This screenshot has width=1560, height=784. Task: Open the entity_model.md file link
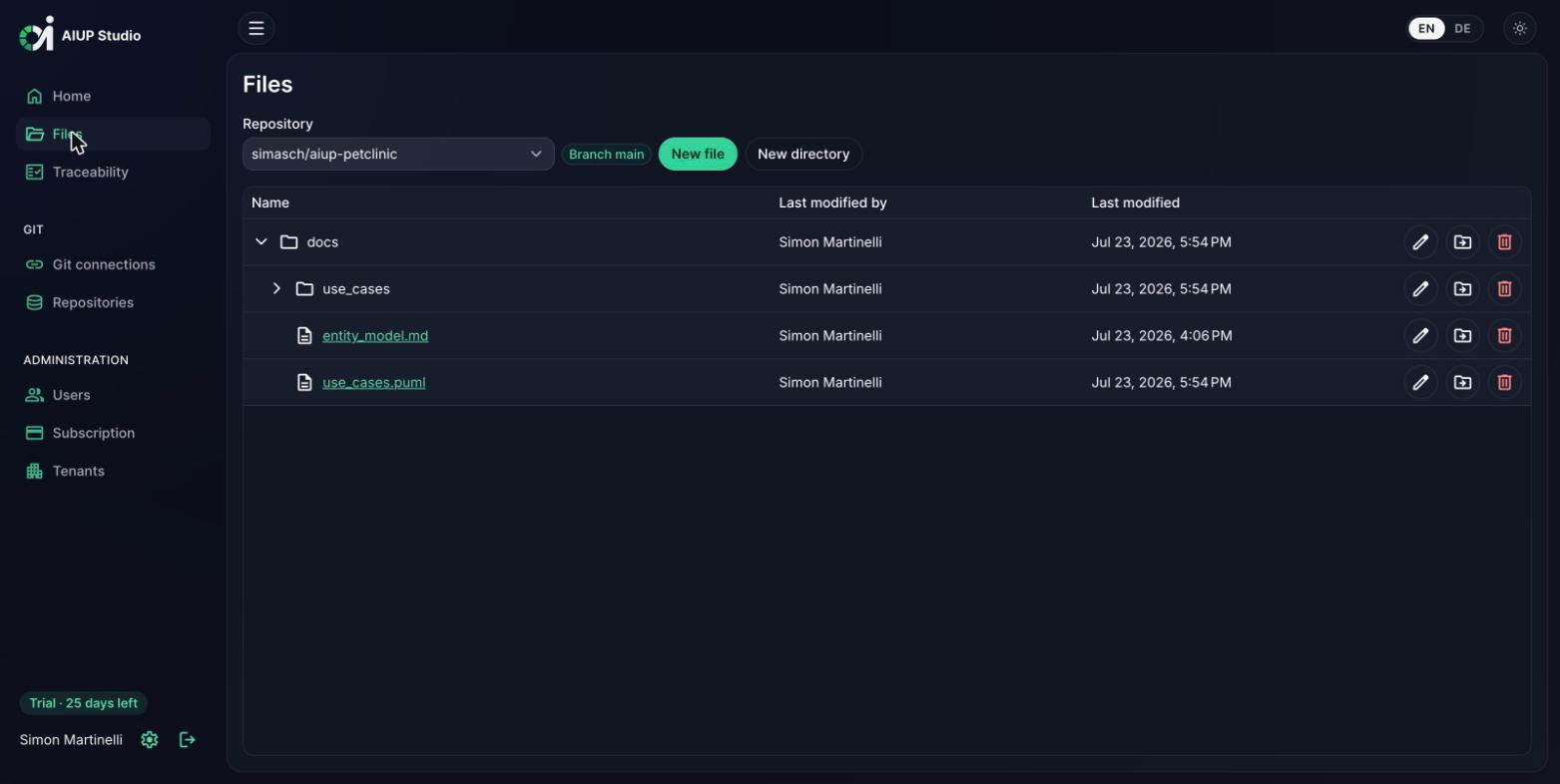coord(375,336)
